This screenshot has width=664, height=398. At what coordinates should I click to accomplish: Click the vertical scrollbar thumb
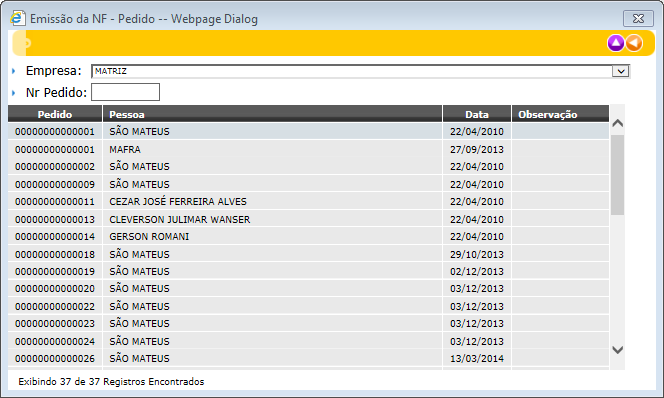click(x=618, y=175)
